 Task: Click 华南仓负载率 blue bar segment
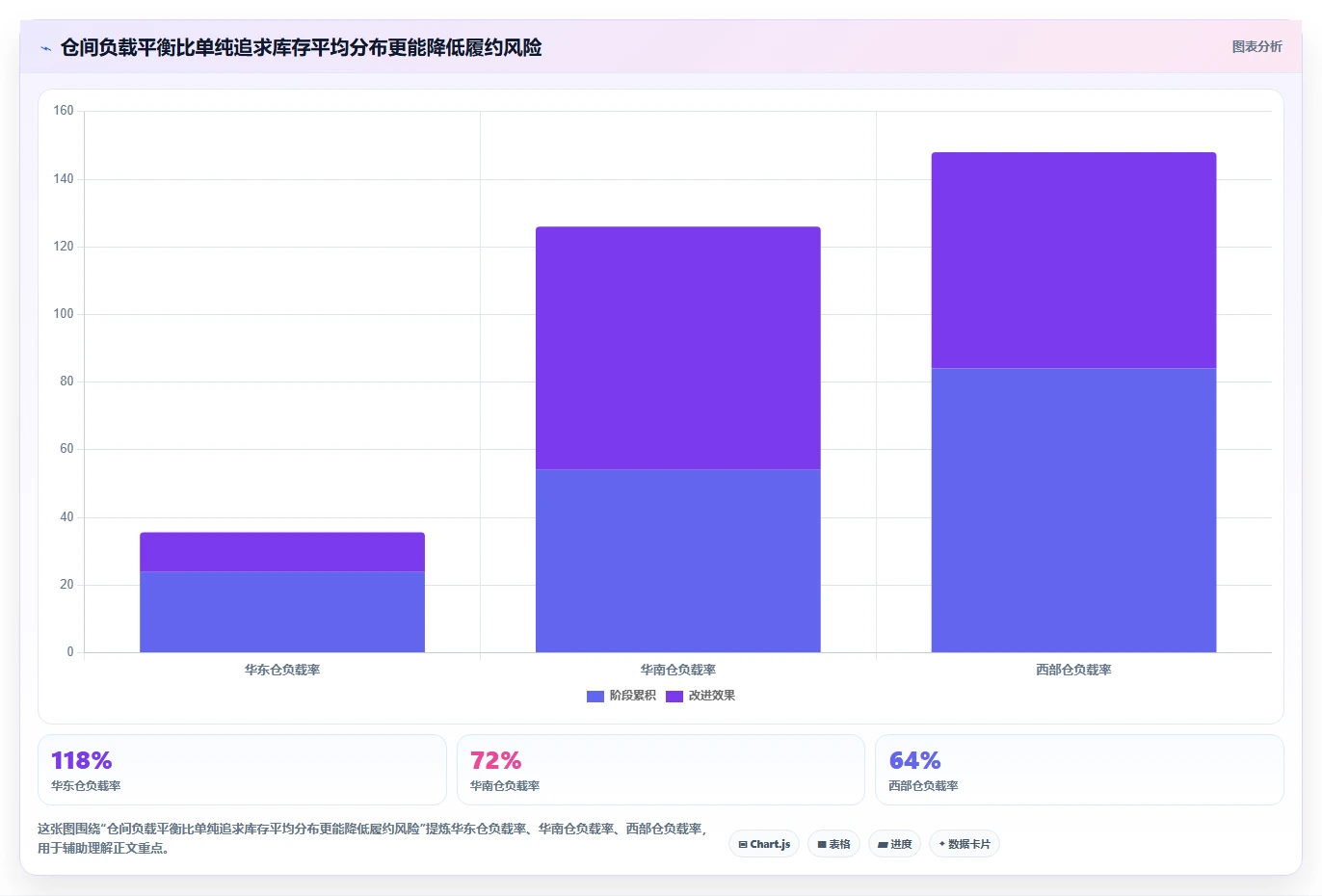pos(678,561)
